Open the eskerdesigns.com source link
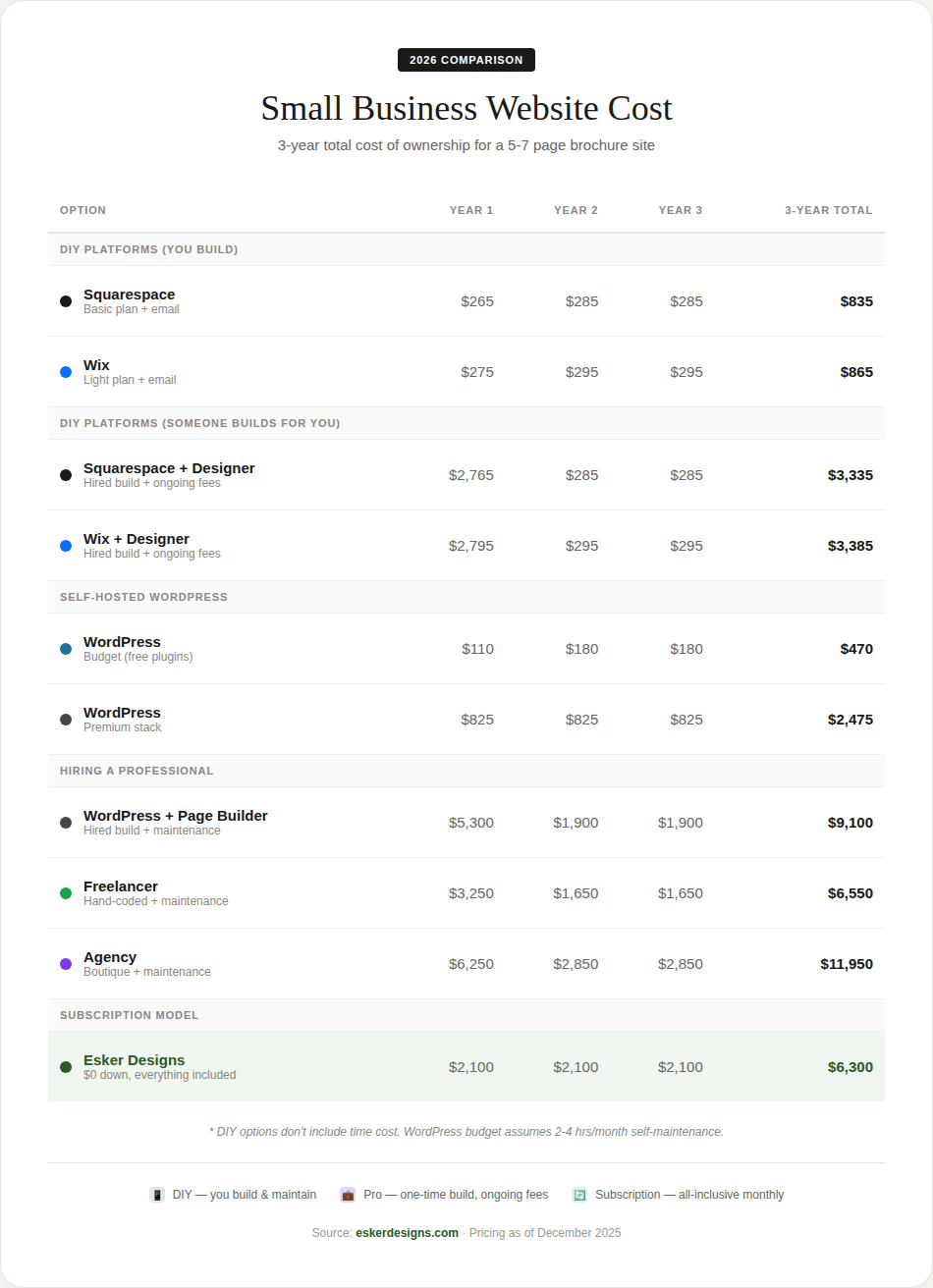 click(408, 1233)
